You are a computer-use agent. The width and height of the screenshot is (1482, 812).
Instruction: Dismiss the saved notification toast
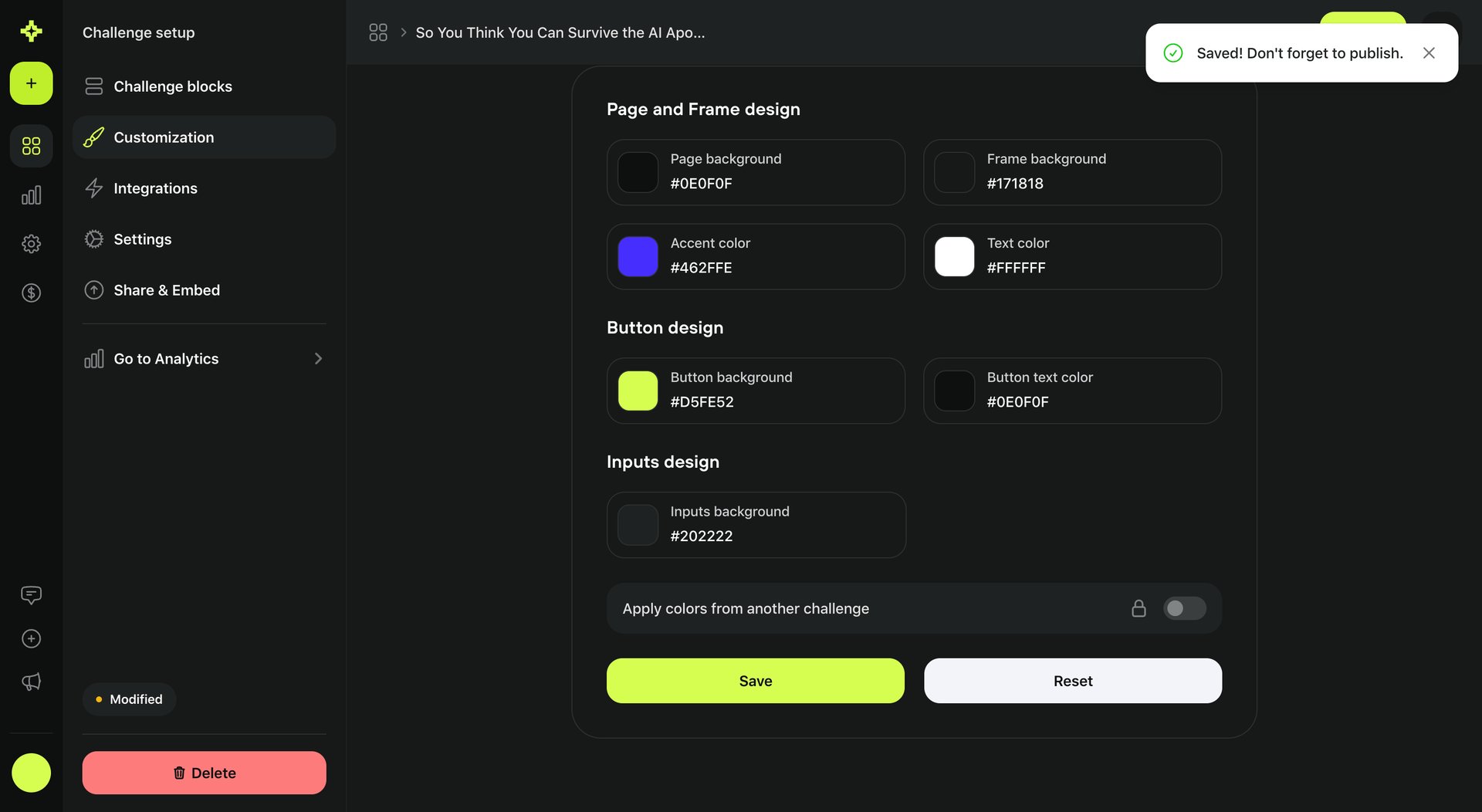(1429, 52)
